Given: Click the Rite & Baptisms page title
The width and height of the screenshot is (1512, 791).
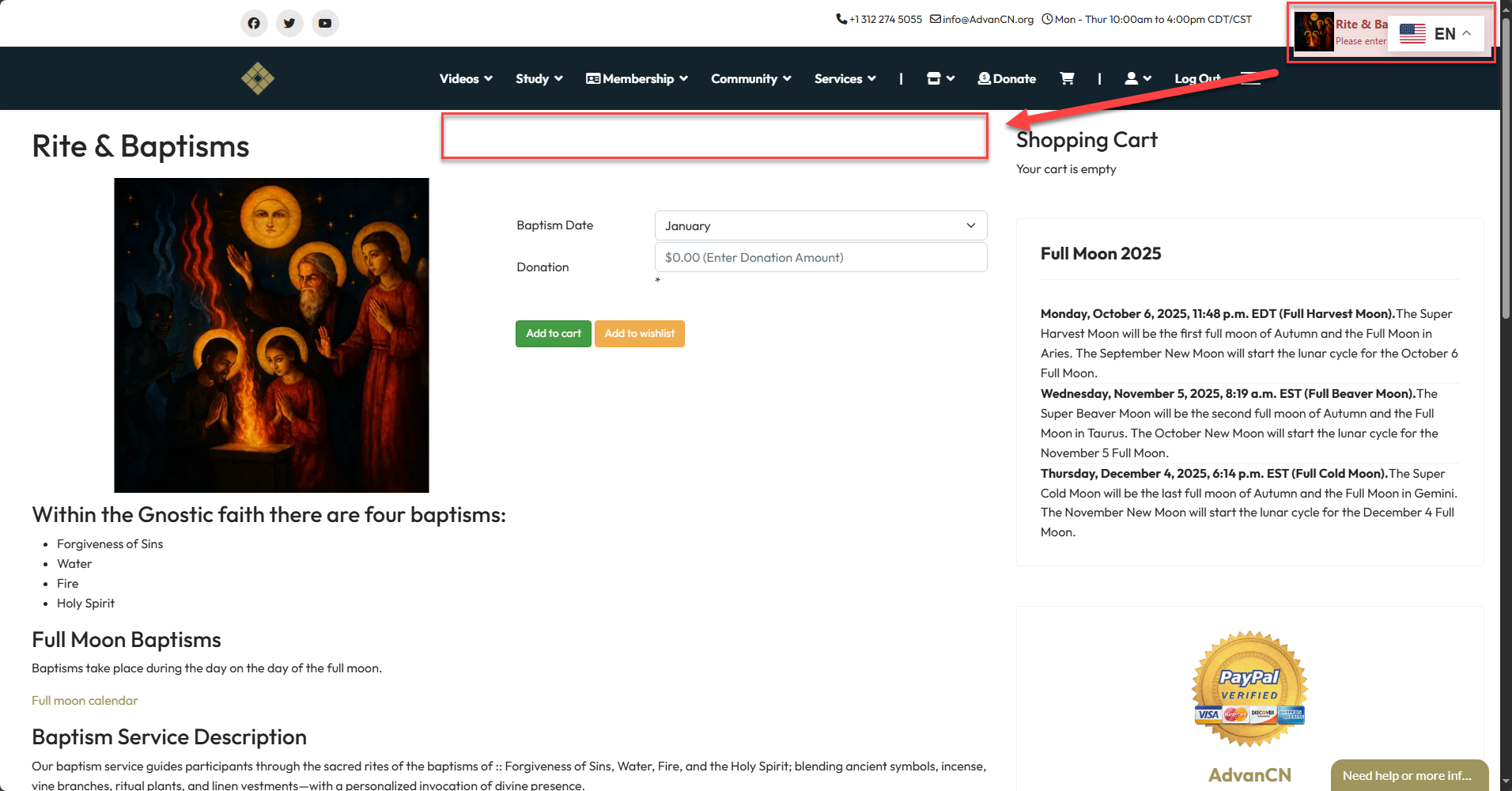Looking at the screenshot, I should (141, 146).
